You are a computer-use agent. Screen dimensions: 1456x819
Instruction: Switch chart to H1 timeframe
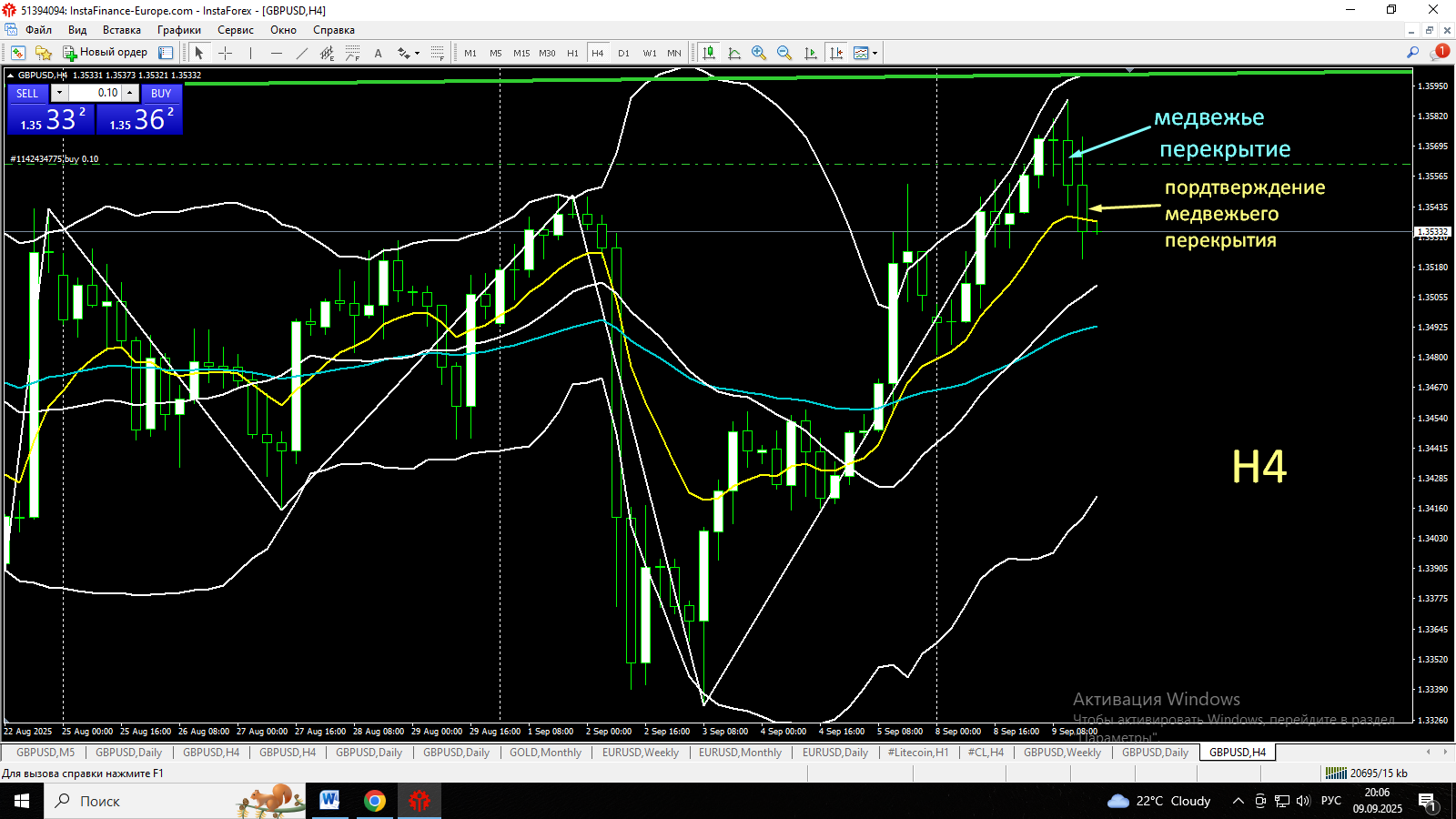[572, 53]
